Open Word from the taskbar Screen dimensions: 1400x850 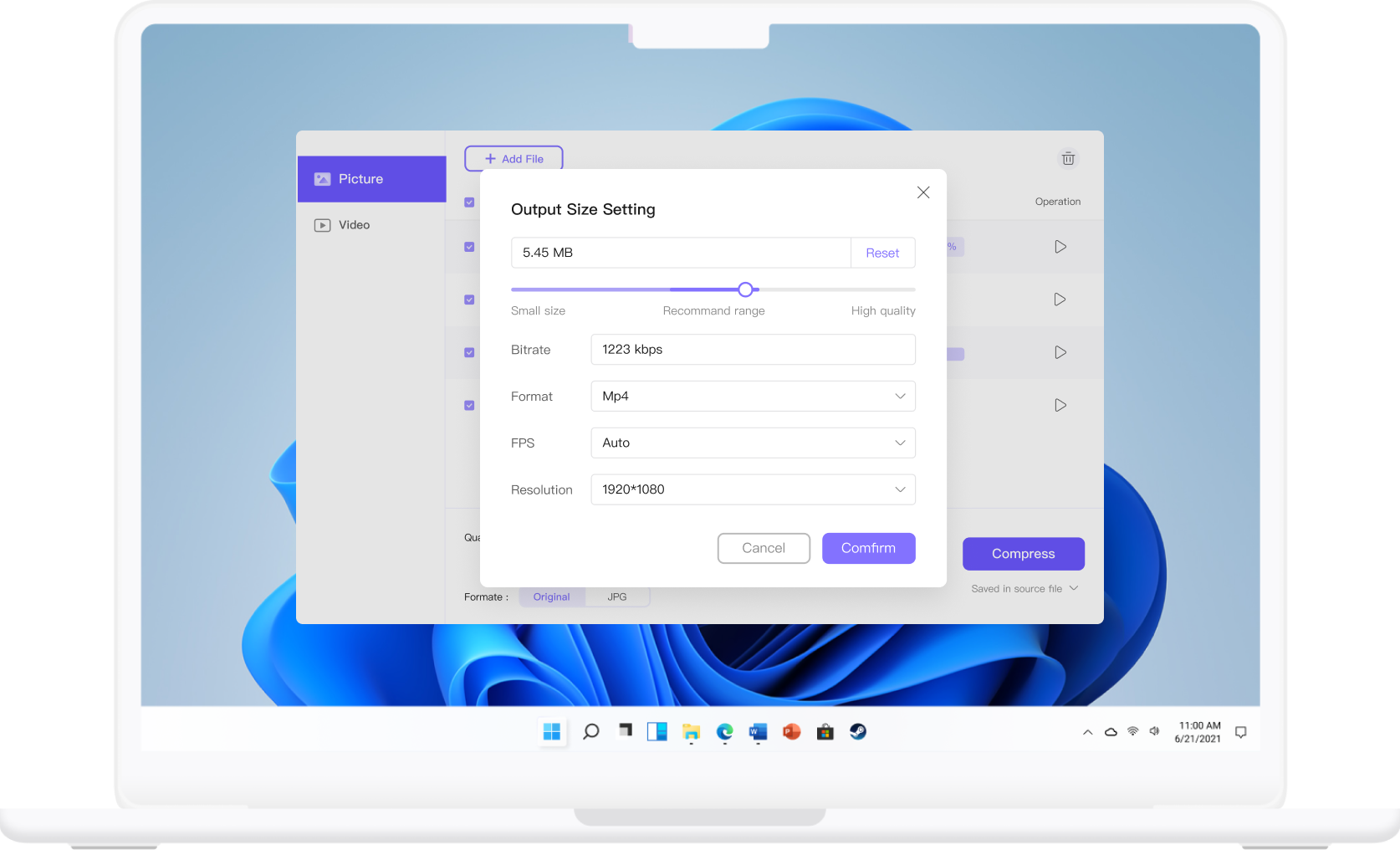point(758,732)
